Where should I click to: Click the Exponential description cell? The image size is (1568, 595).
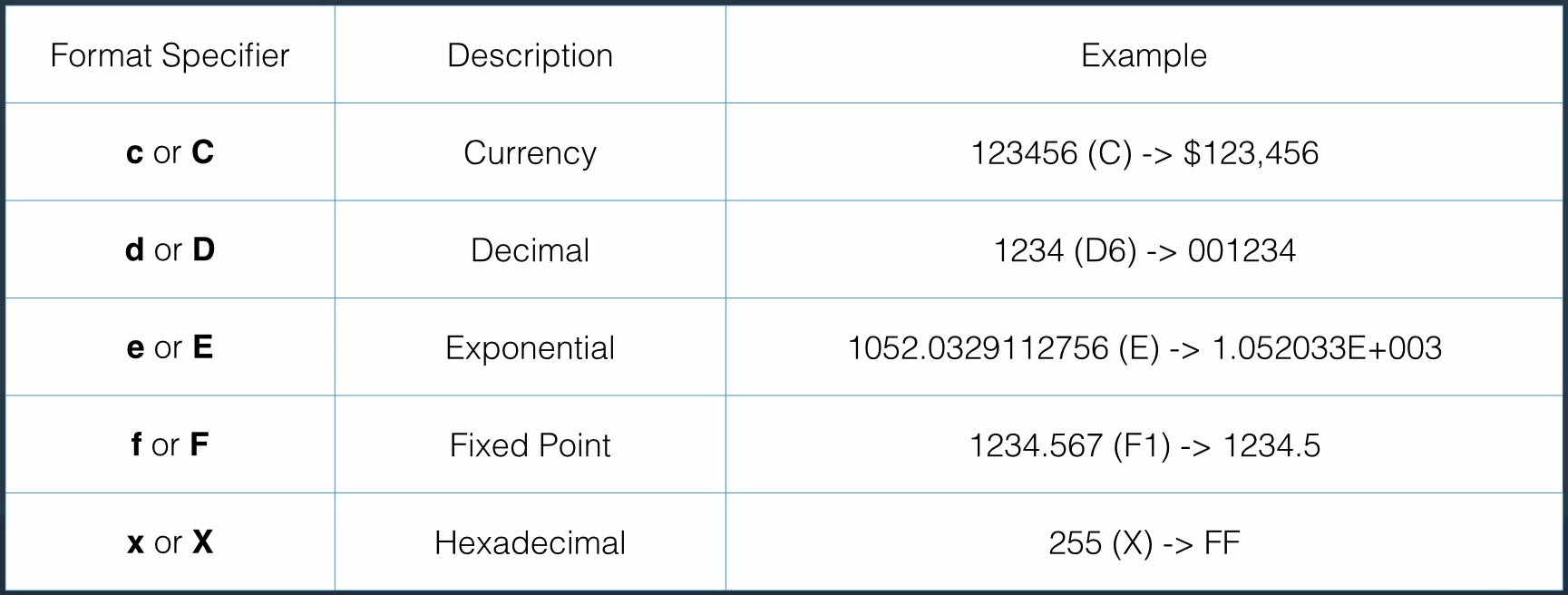point(530,348)
